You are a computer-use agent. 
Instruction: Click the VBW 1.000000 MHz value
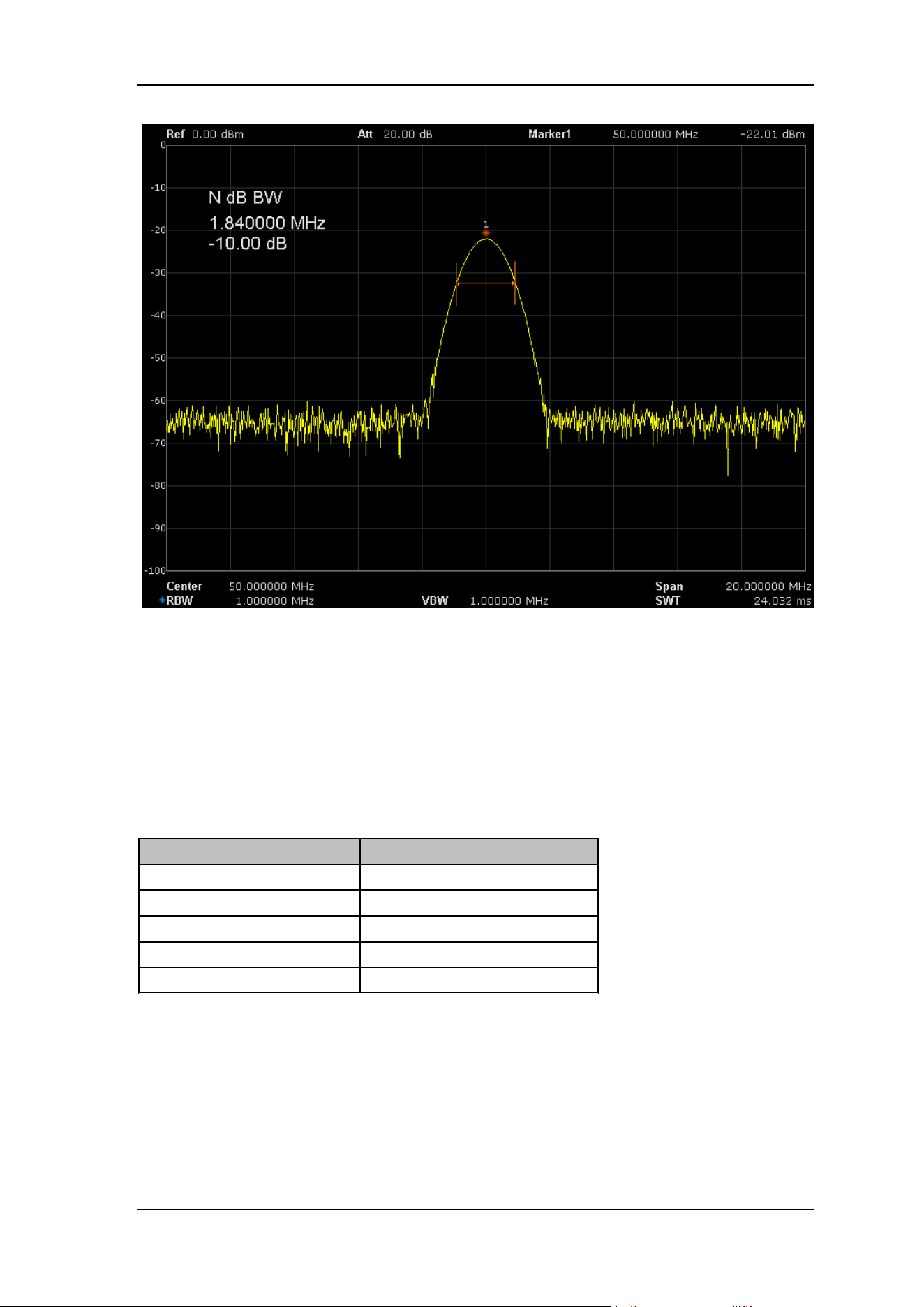pyautogui.click(x=509, y=600)
